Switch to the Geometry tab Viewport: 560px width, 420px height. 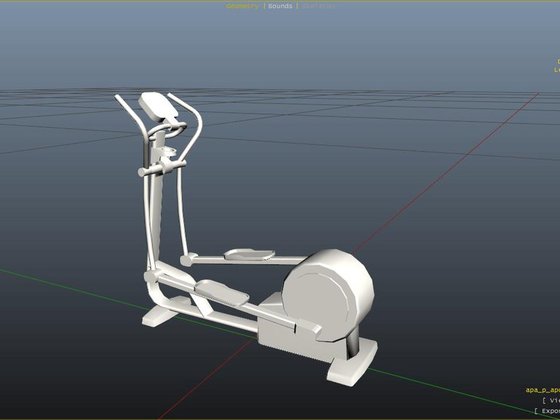242,6
